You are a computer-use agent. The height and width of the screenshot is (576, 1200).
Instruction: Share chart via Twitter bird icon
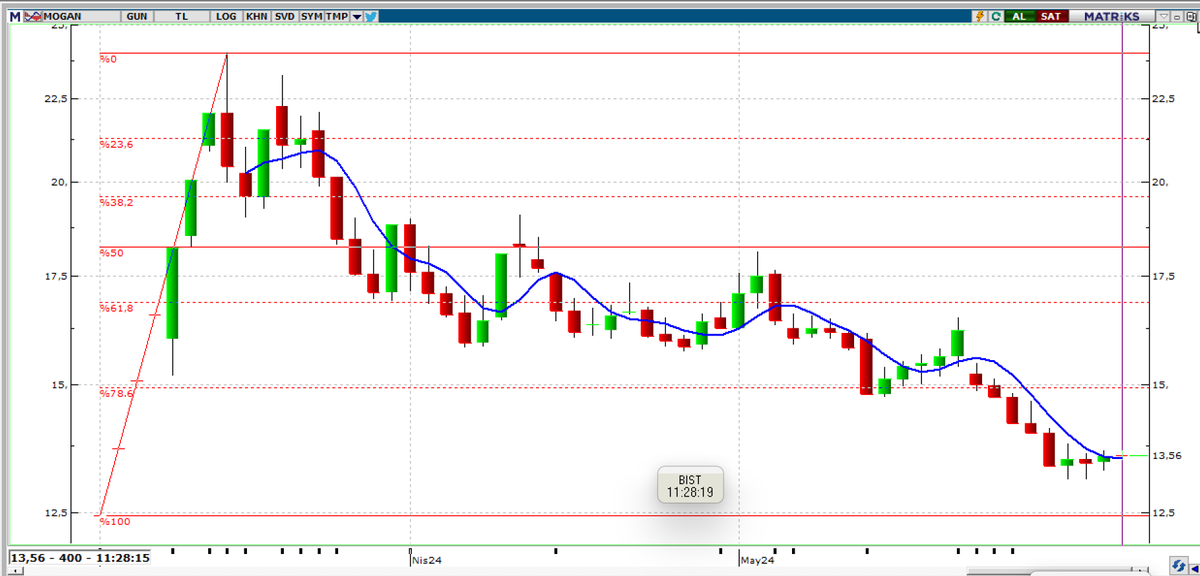(371, 17)
